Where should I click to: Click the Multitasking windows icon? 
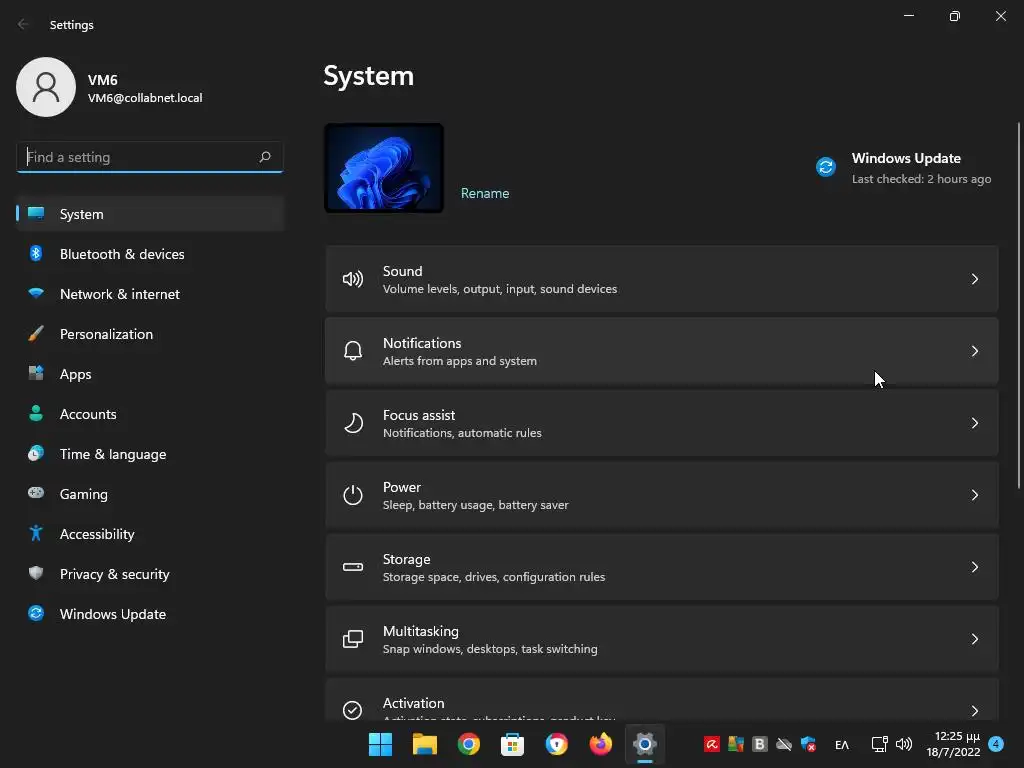pos(353,639)
